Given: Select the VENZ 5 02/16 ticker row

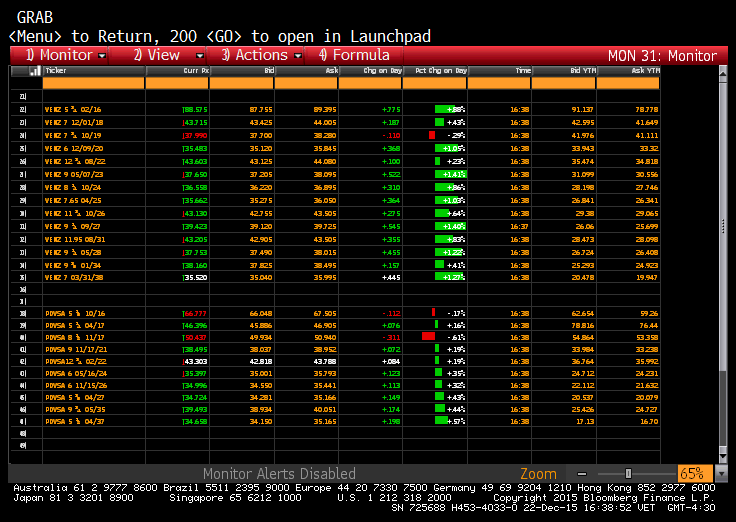Looking at the screenshot, I should point(73,109).
